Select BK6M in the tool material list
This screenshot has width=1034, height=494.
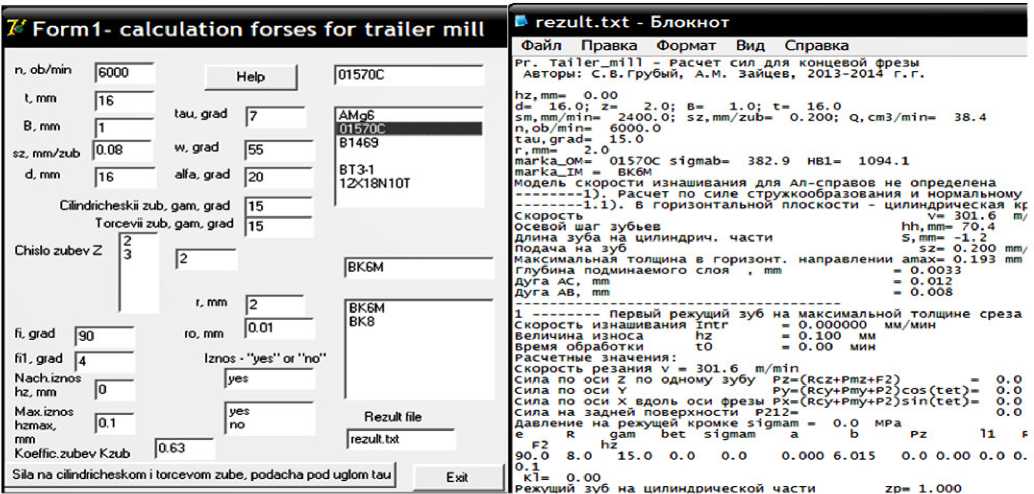click(x=366, y=309)
